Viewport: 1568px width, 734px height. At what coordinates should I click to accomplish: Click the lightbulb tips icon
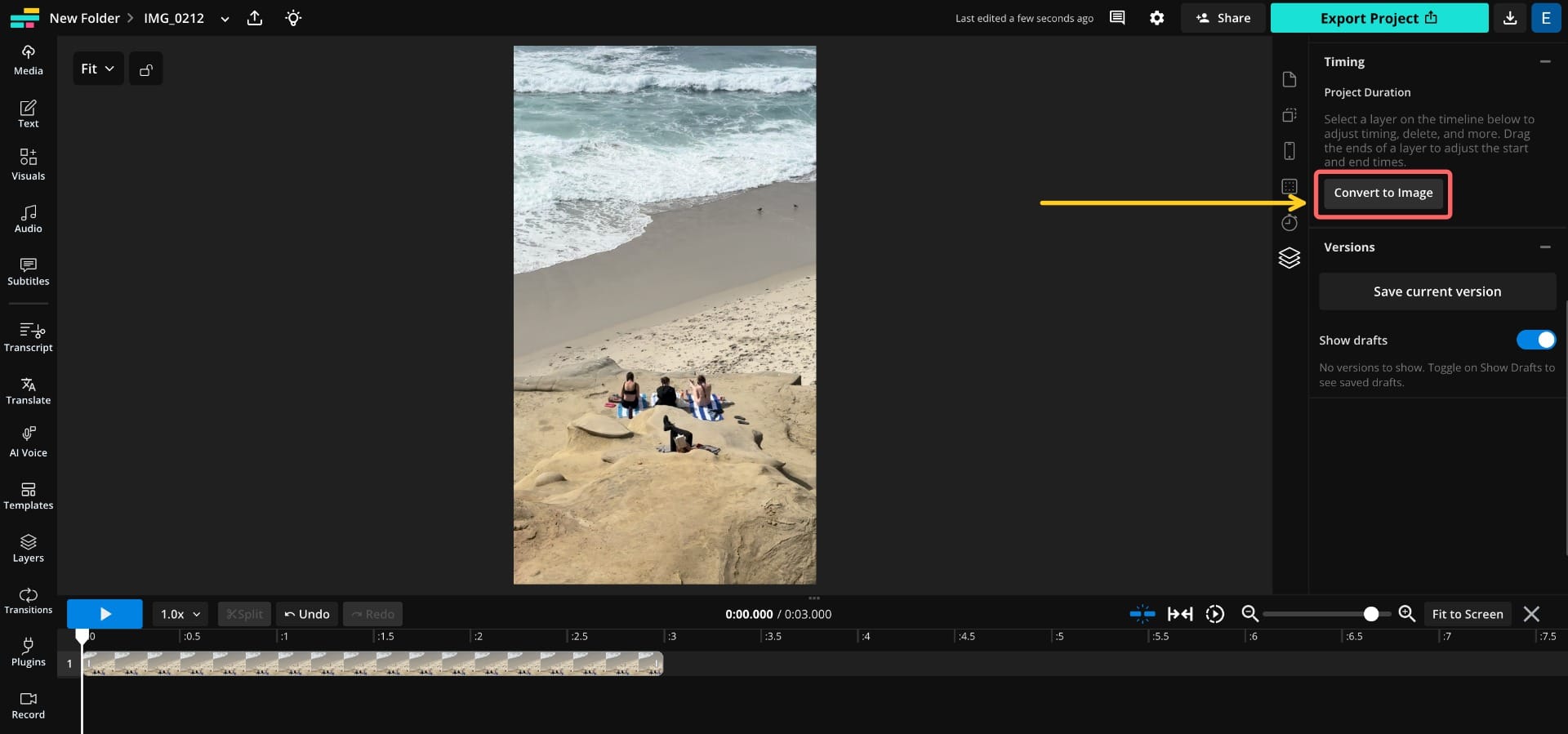(x=293, y=18)
